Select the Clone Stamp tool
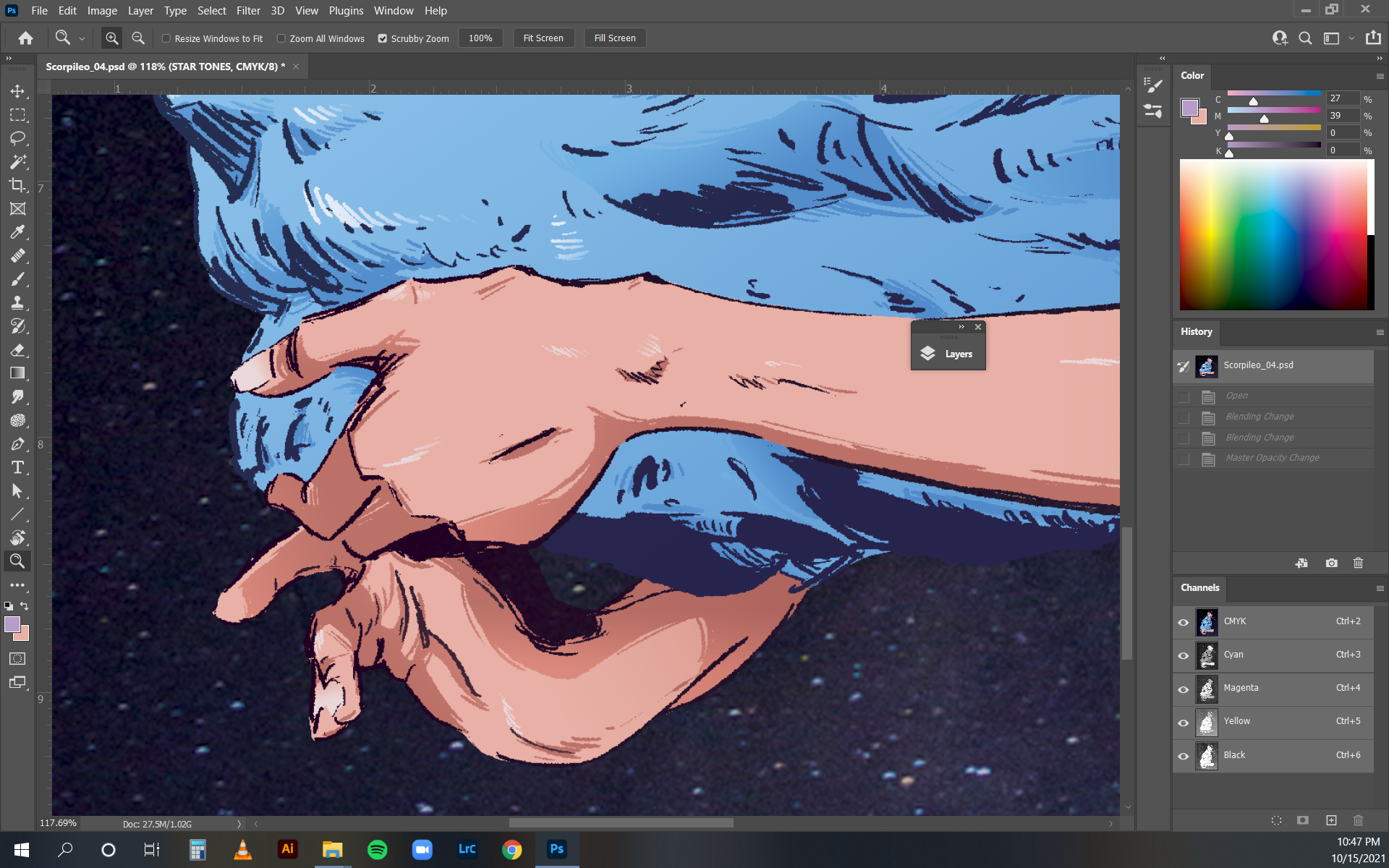 coord(17,302)
